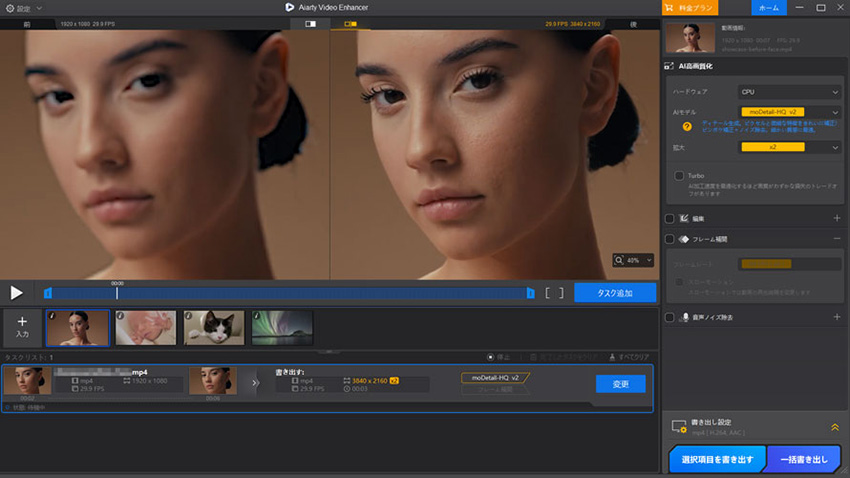Expand the 書き出し設定 export settings panel

pyautogui.click(x=834, y=427)
